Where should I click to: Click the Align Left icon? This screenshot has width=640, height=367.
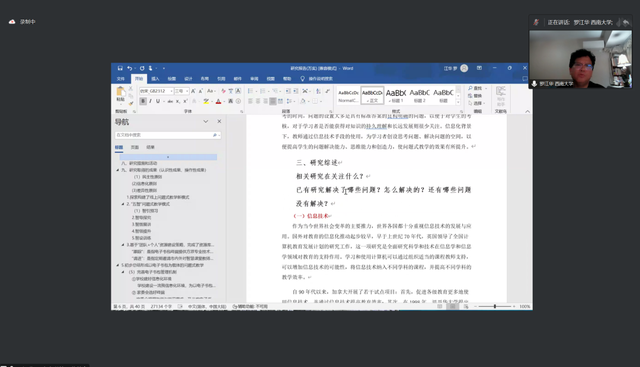[x=251, y=101]
